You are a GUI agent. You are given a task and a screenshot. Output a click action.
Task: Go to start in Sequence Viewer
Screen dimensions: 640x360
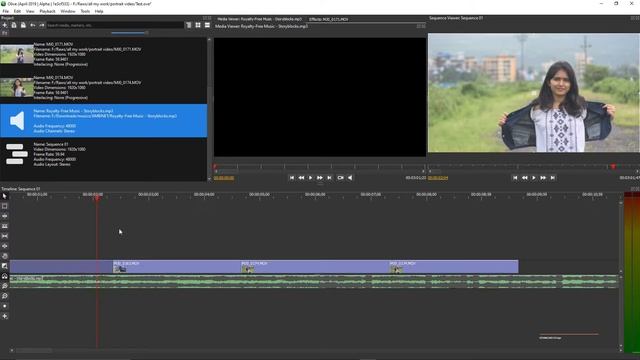[x=515, y=178]
